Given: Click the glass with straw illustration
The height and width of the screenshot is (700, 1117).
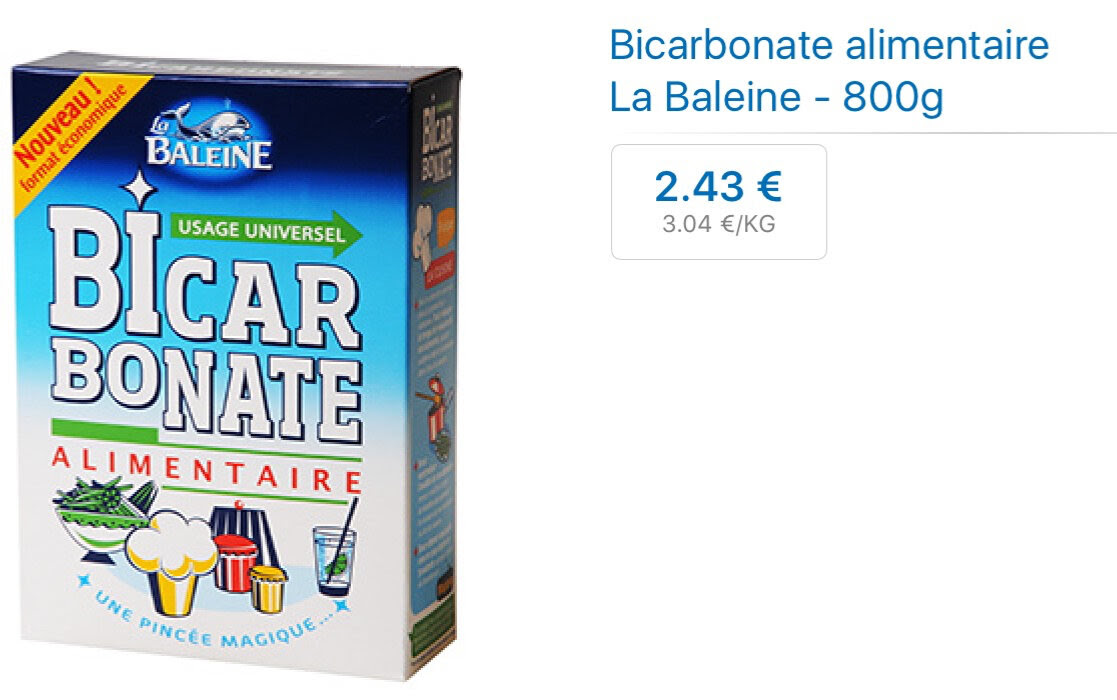Looking at the screenshot, I should [336, 551].
